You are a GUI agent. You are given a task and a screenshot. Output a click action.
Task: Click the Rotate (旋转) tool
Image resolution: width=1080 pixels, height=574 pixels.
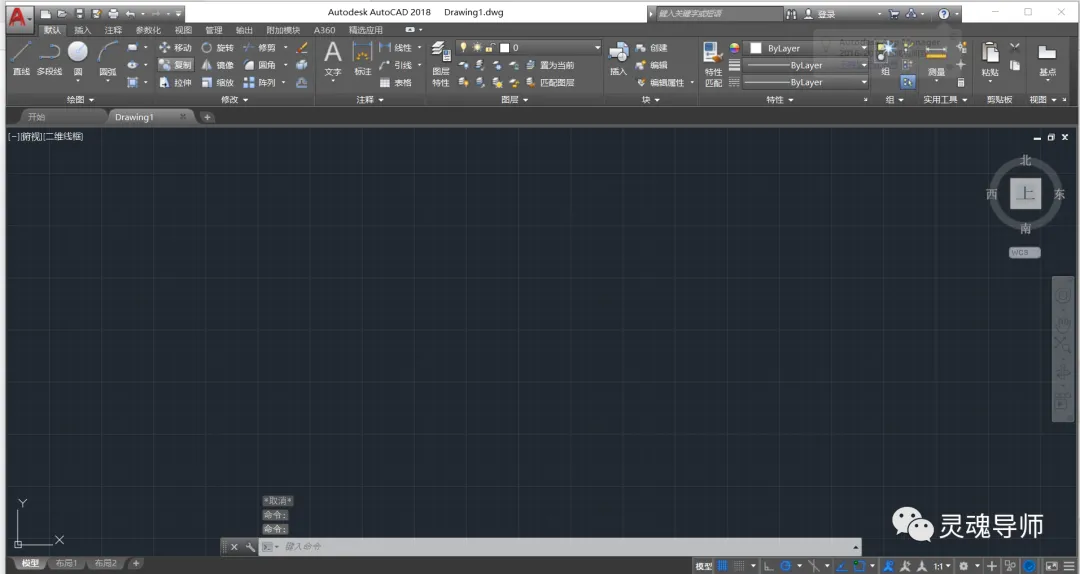pyautogui.click(x=218, y=48)
